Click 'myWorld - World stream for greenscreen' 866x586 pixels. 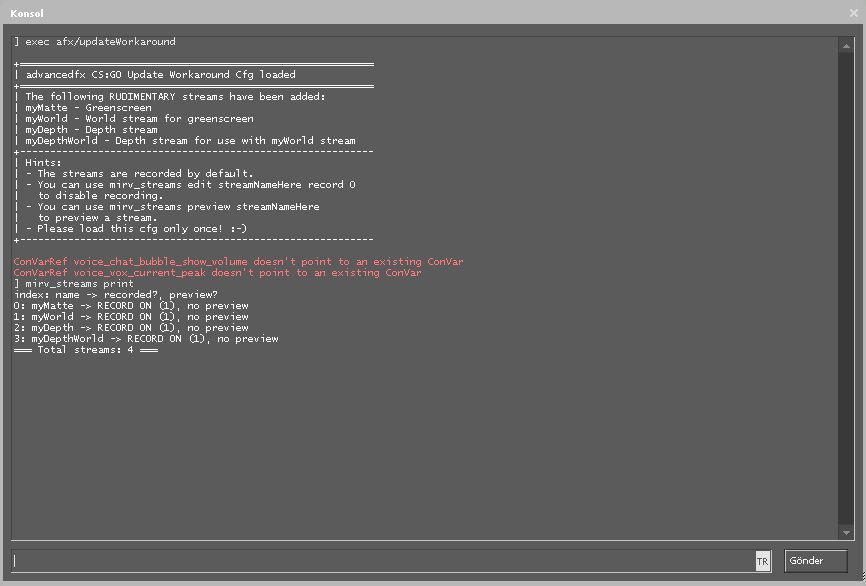point(139,119)
